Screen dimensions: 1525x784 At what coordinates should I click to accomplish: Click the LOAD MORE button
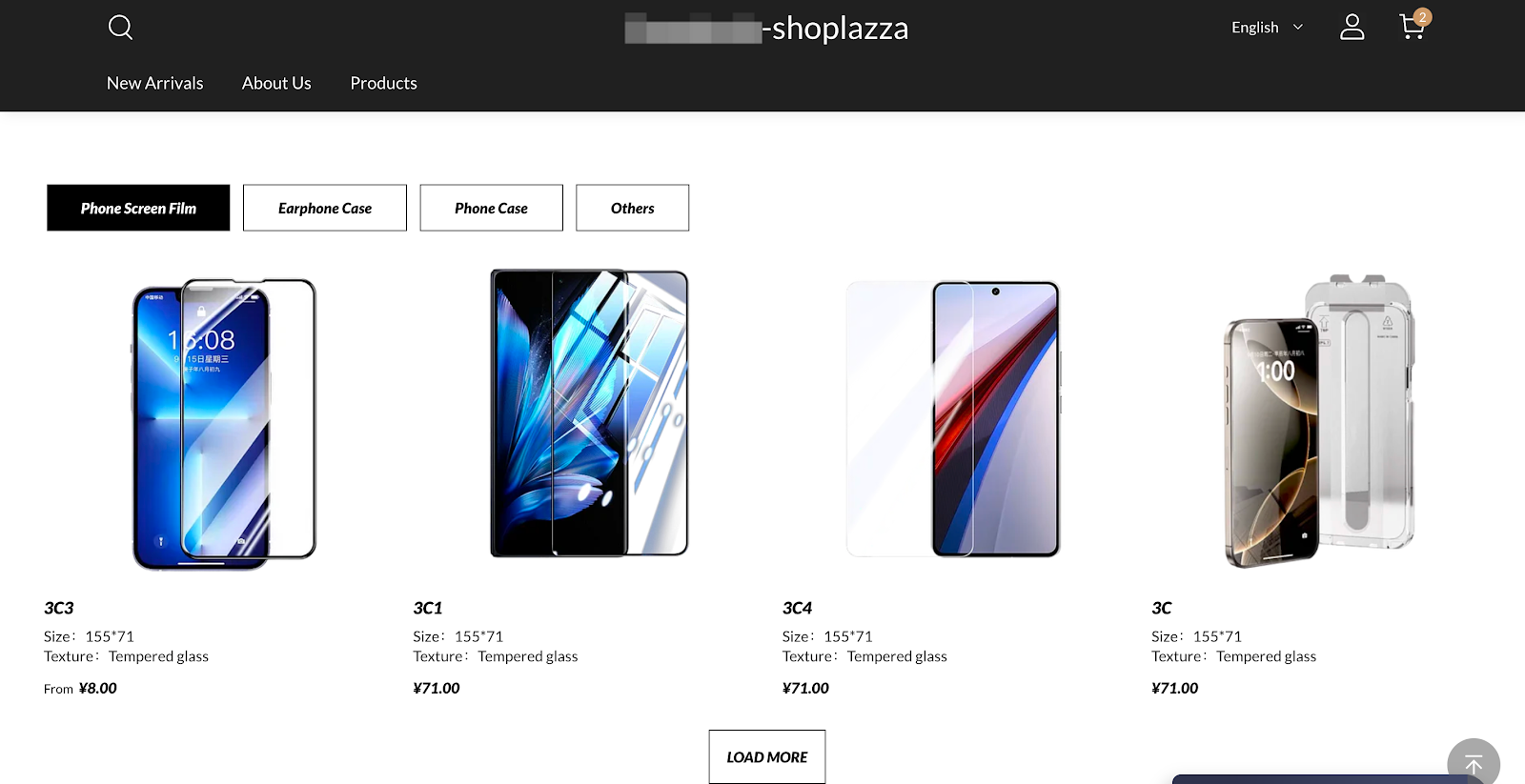[766, 756]
